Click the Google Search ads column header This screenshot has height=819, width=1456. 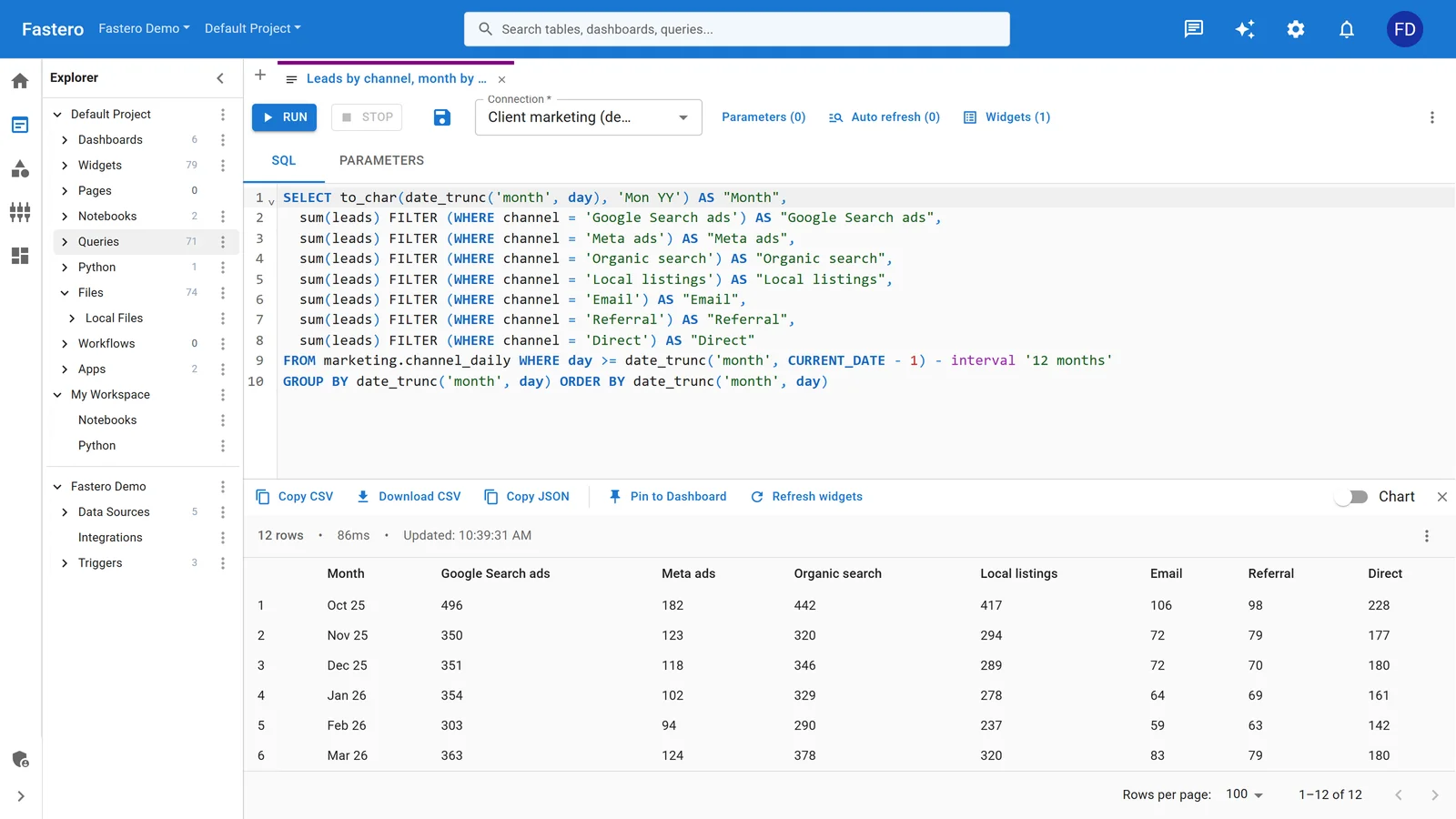(495, 574)
